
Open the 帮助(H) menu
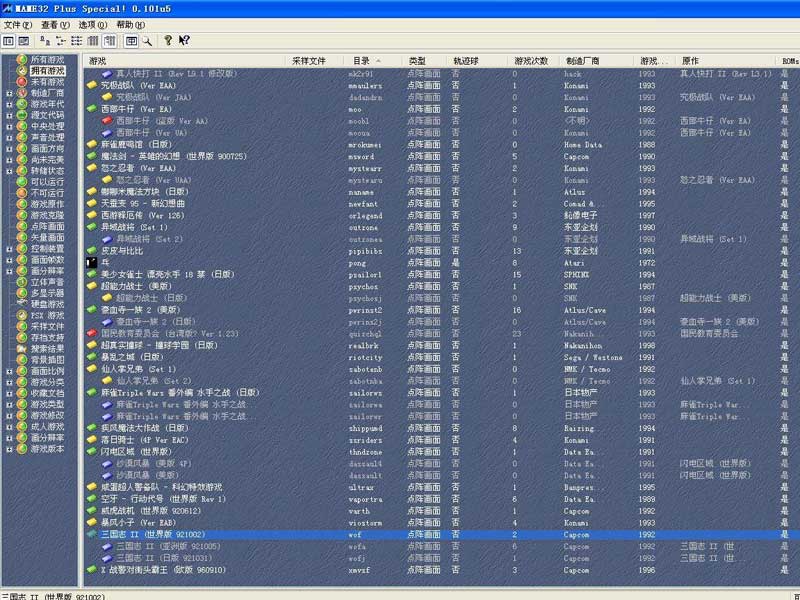point(131,24)
